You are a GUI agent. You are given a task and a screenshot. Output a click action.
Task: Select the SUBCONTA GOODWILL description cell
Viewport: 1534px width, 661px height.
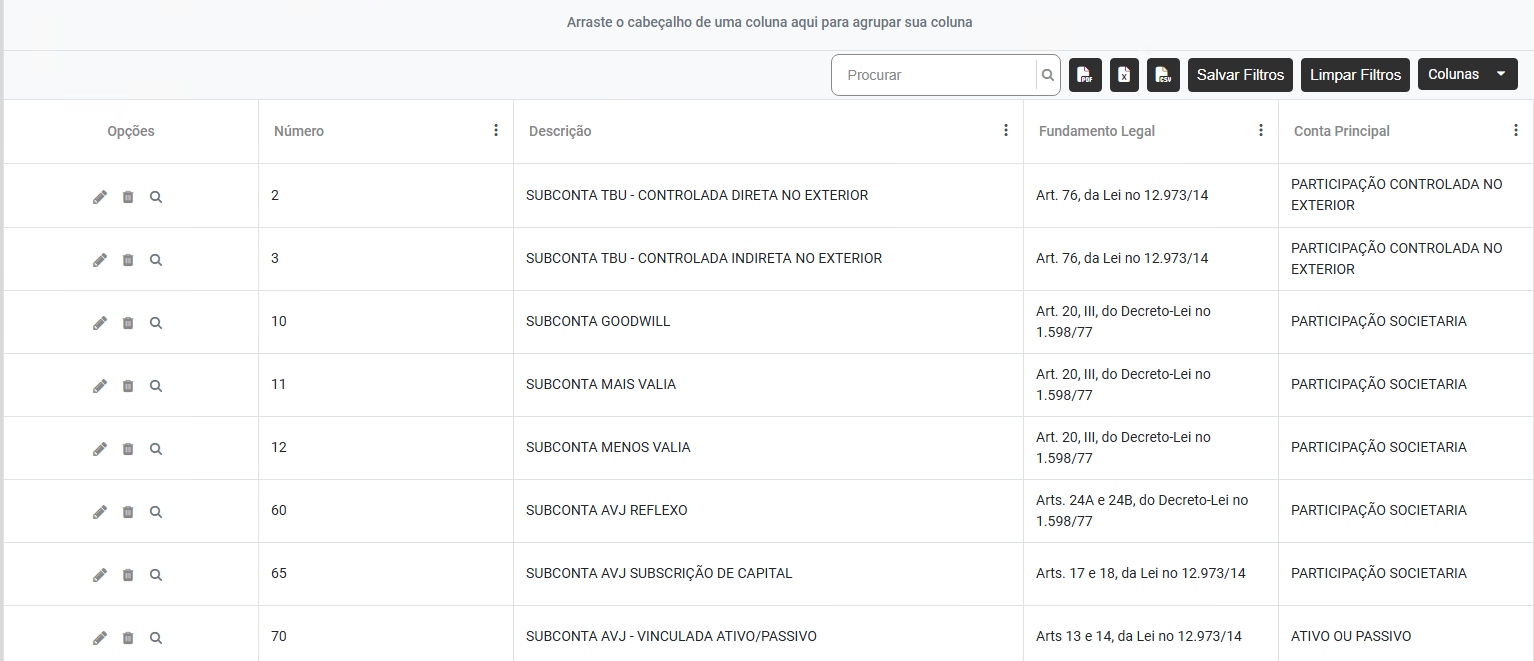click(x=768, y=322)
